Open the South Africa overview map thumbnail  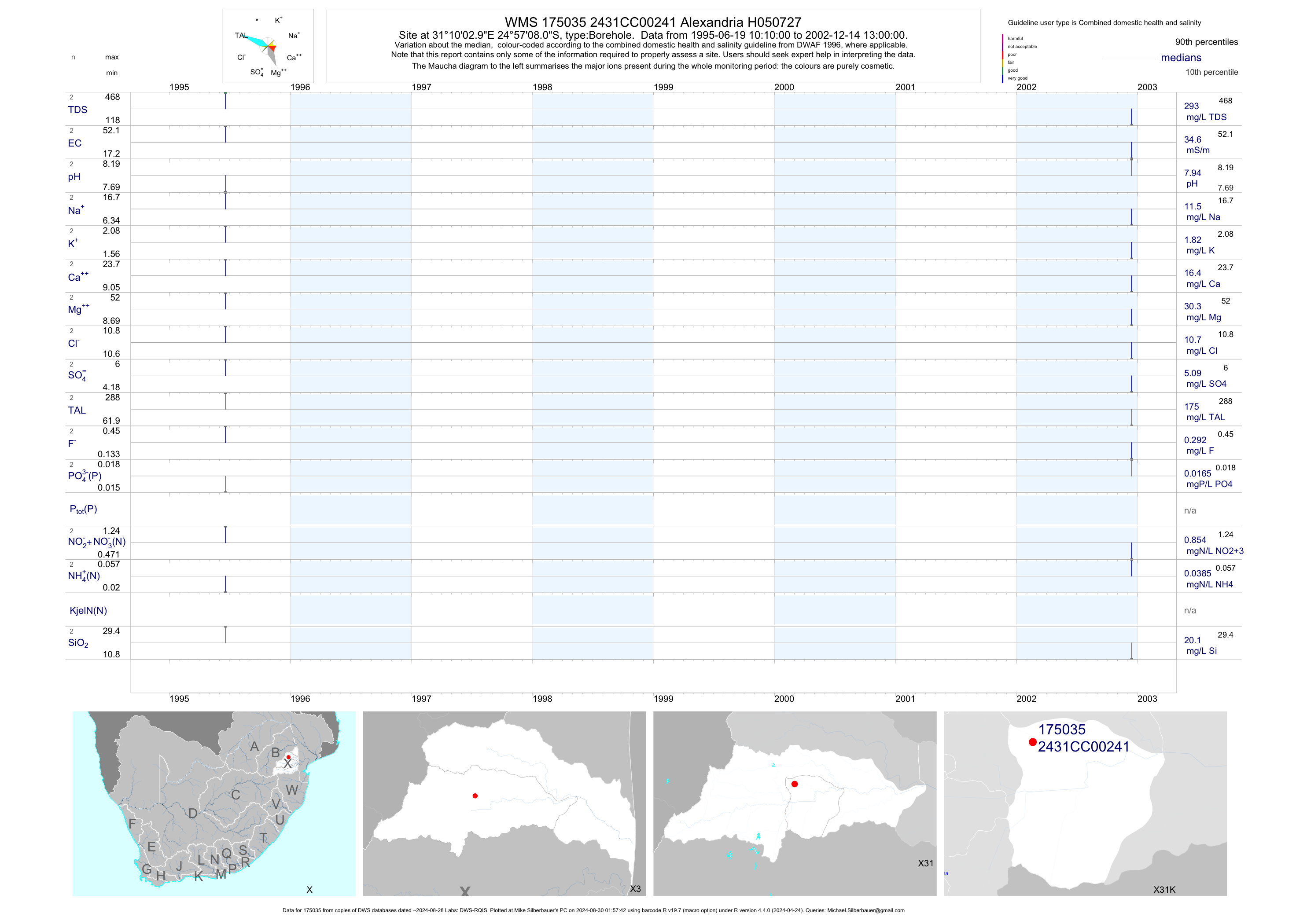pos(214,803)
